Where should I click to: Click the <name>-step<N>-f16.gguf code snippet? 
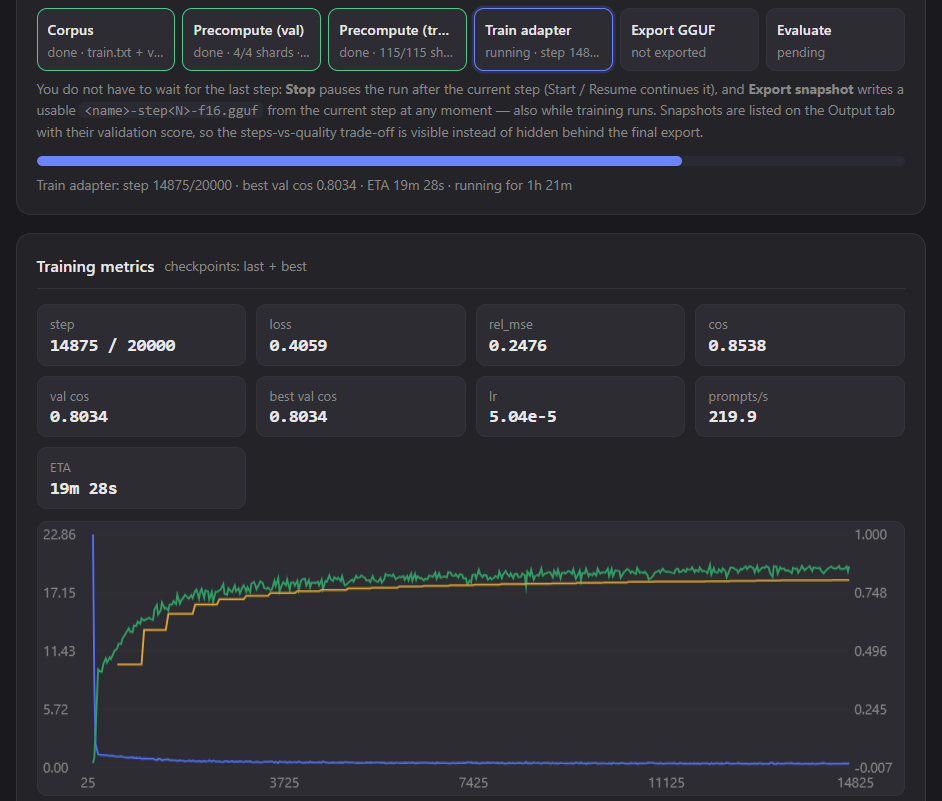[x=171, y=111]
